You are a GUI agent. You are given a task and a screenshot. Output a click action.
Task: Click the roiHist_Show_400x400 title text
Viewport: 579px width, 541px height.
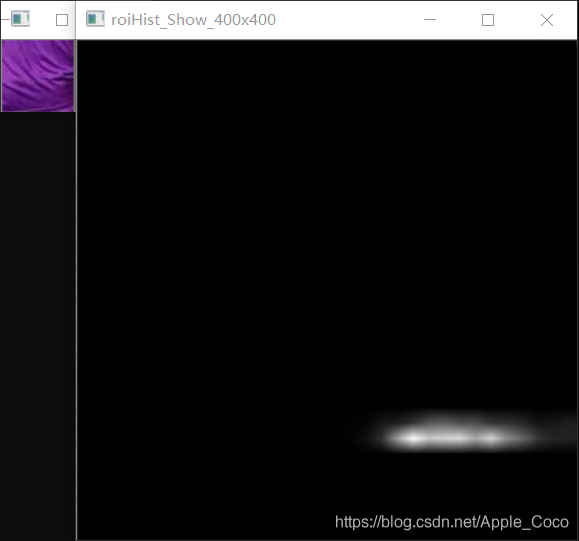point(193,20)
